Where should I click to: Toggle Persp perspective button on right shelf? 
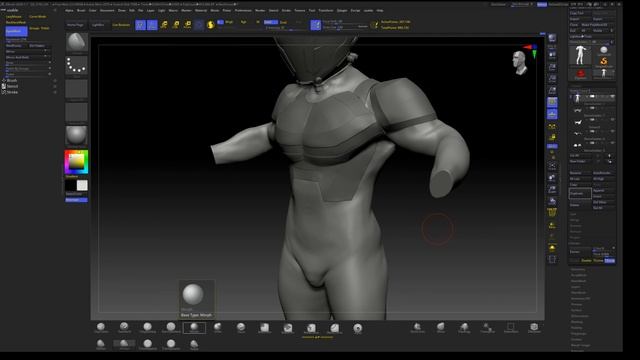(552, 102)
